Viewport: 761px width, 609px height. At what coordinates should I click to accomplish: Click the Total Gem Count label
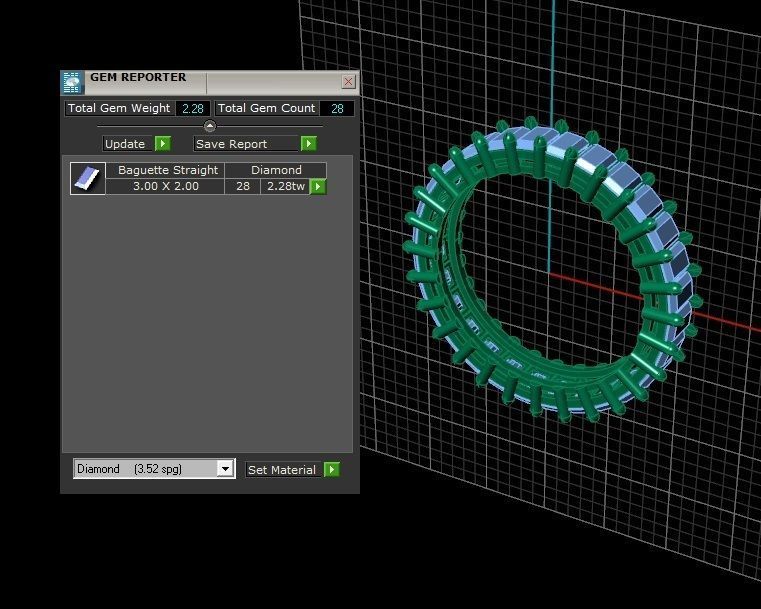click(x=266, y=108)
